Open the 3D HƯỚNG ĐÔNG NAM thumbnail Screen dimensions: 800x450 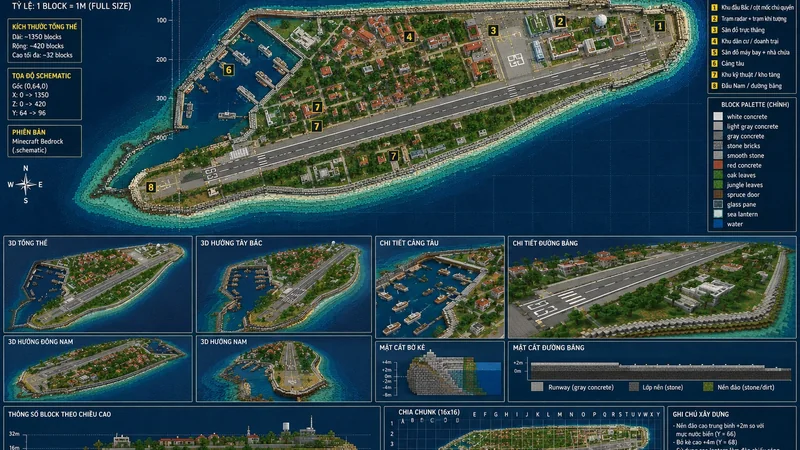tap(98, 368)
